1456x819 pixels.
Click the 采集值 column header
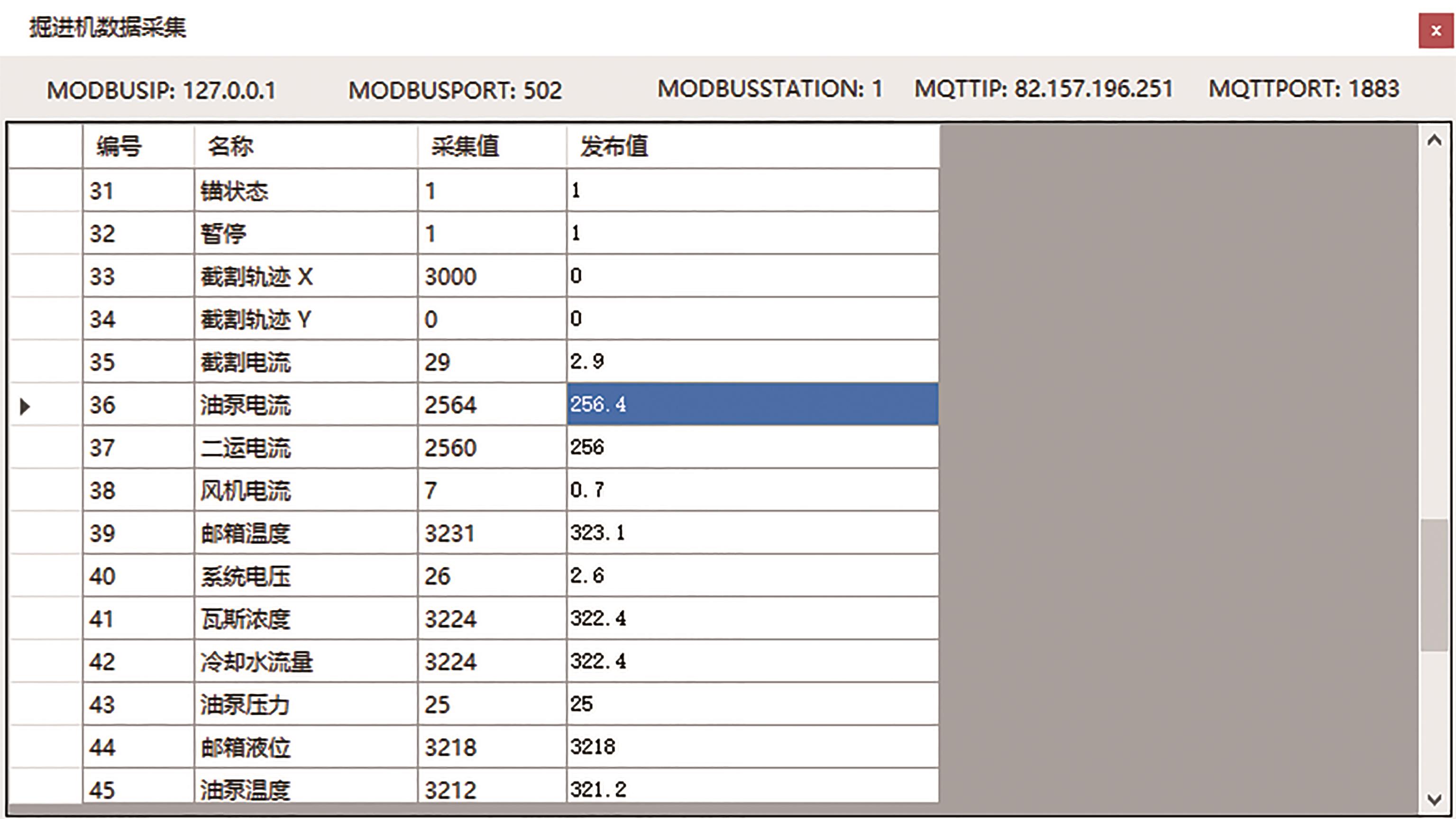click(x=492, y=146)
